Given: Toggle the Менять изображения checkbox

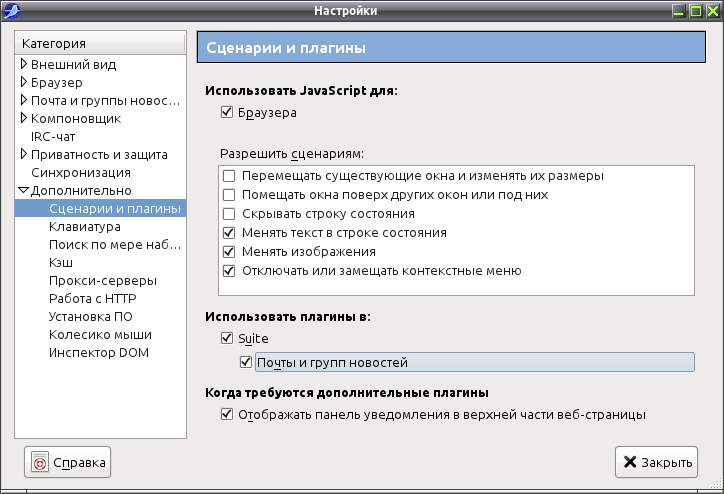Looking at the screenshot, I should pyautogui.click(x=229, y=252).
